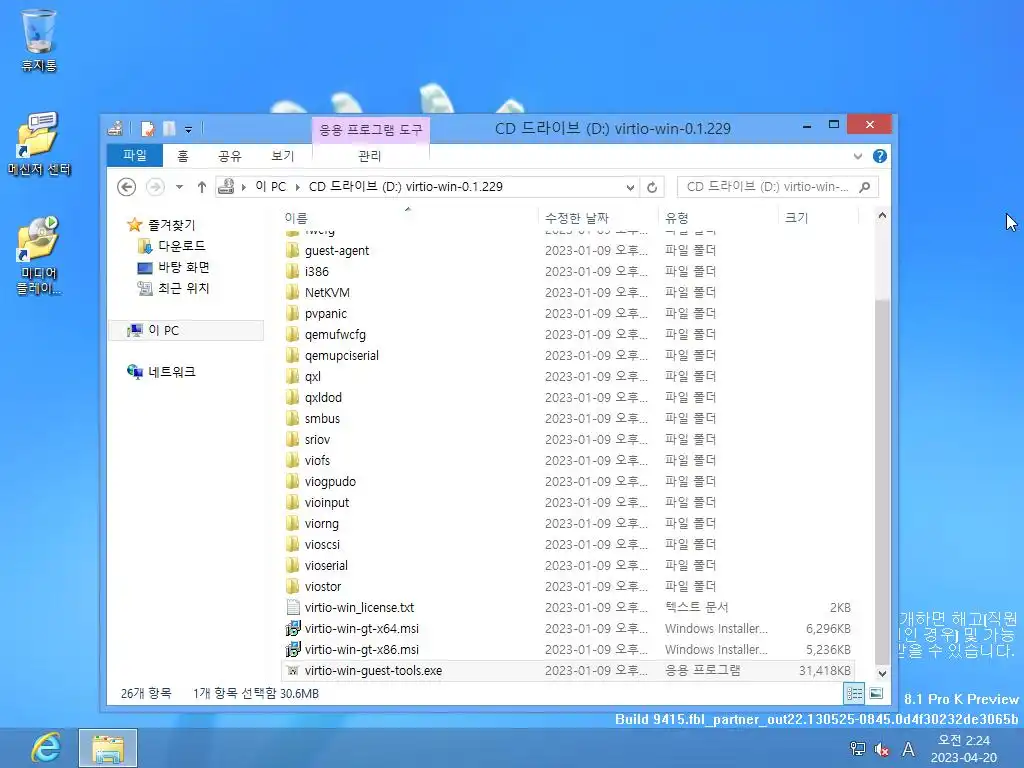Select the vioinput folder icon
The width and height of the screenshot is (1024, 768).
click(293, 503)
